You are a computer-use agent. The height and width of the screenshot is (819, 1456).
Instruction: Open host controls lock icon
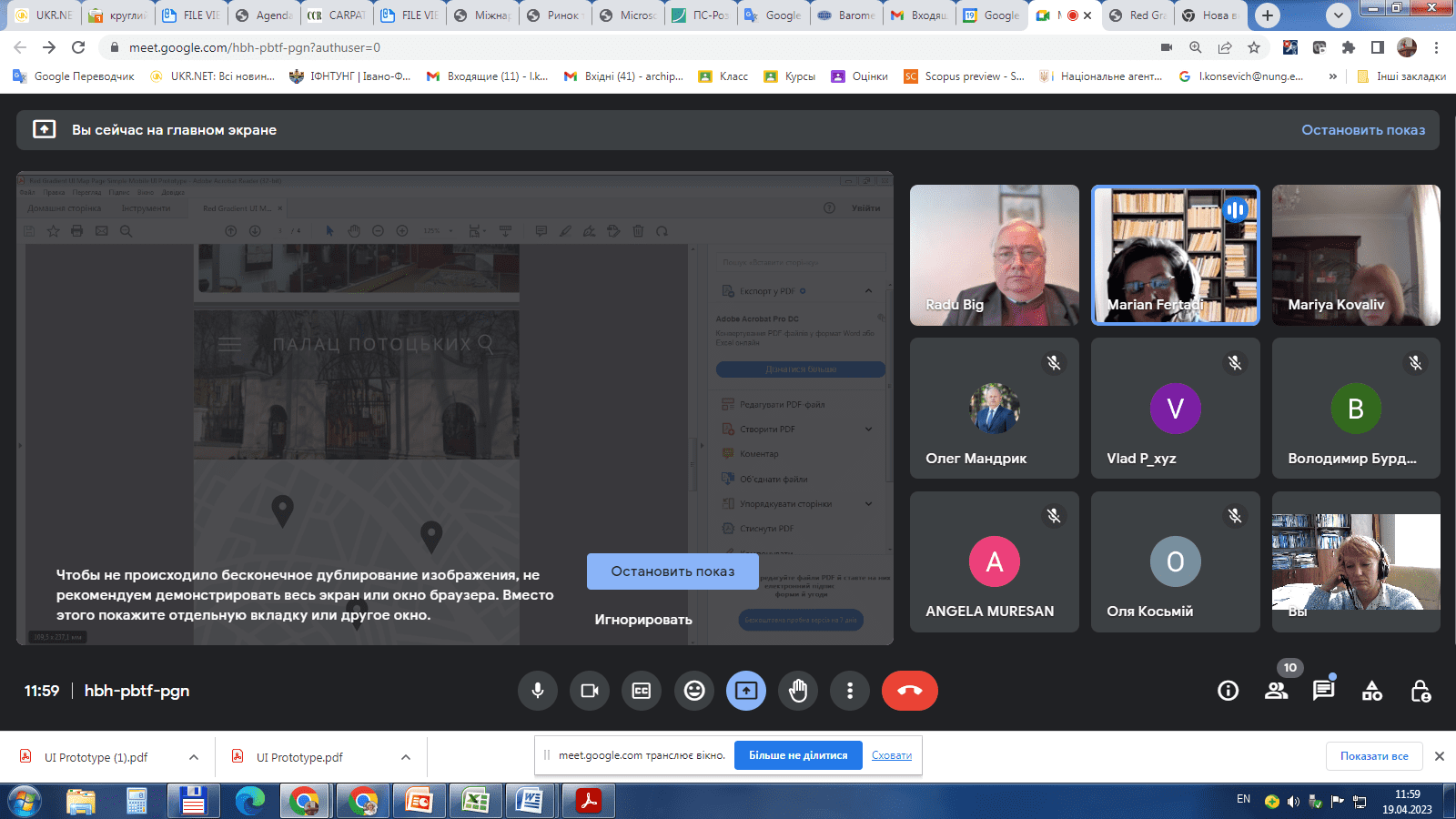pos(1420,691)
